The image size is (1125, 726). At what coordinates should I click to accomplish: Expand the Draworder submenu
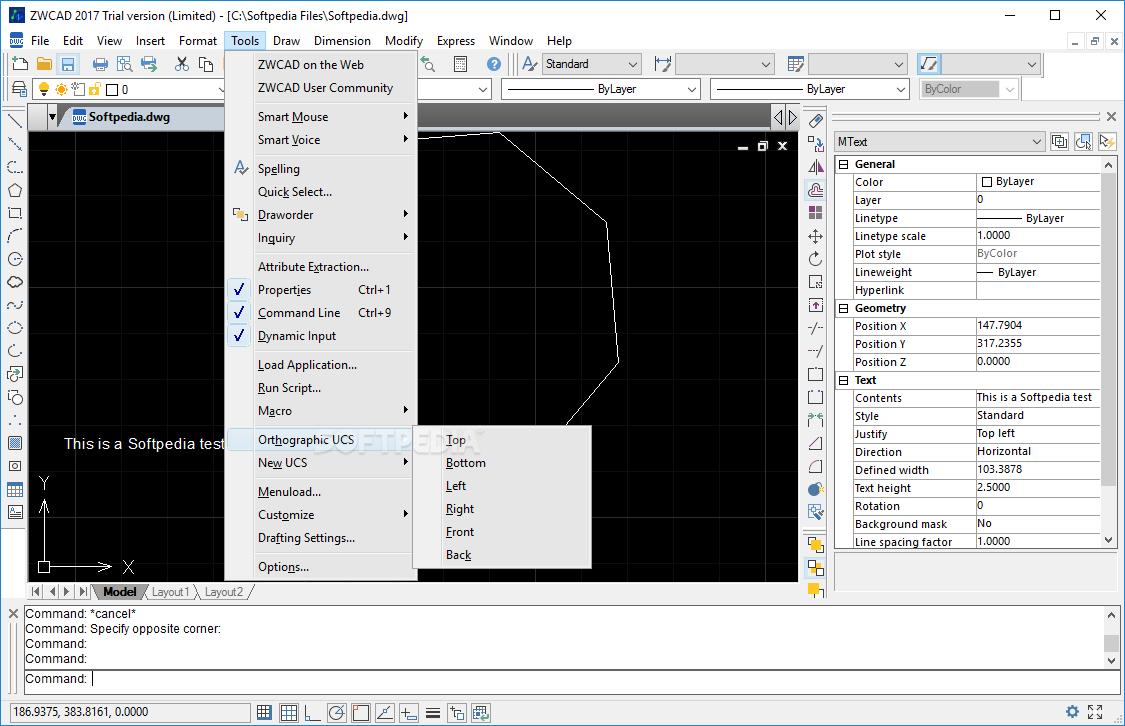(321, 214)
